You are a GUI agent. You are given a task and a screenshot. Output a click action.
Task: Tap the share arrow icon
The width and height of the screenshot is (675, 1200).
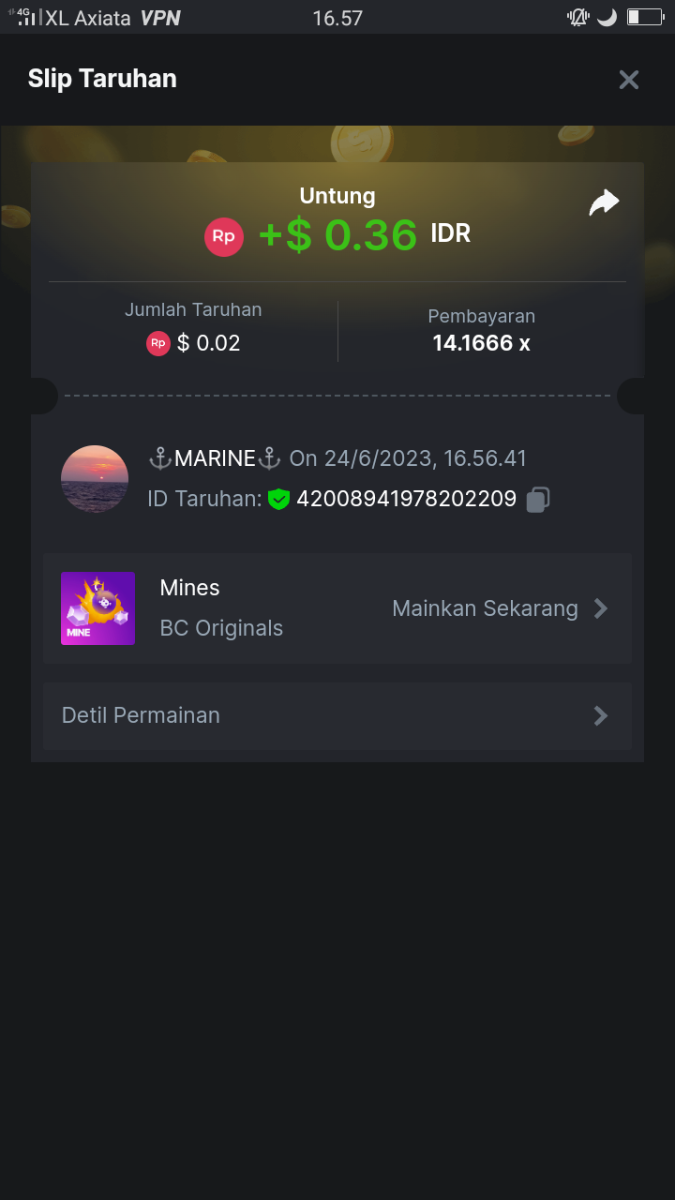[603, 204]
